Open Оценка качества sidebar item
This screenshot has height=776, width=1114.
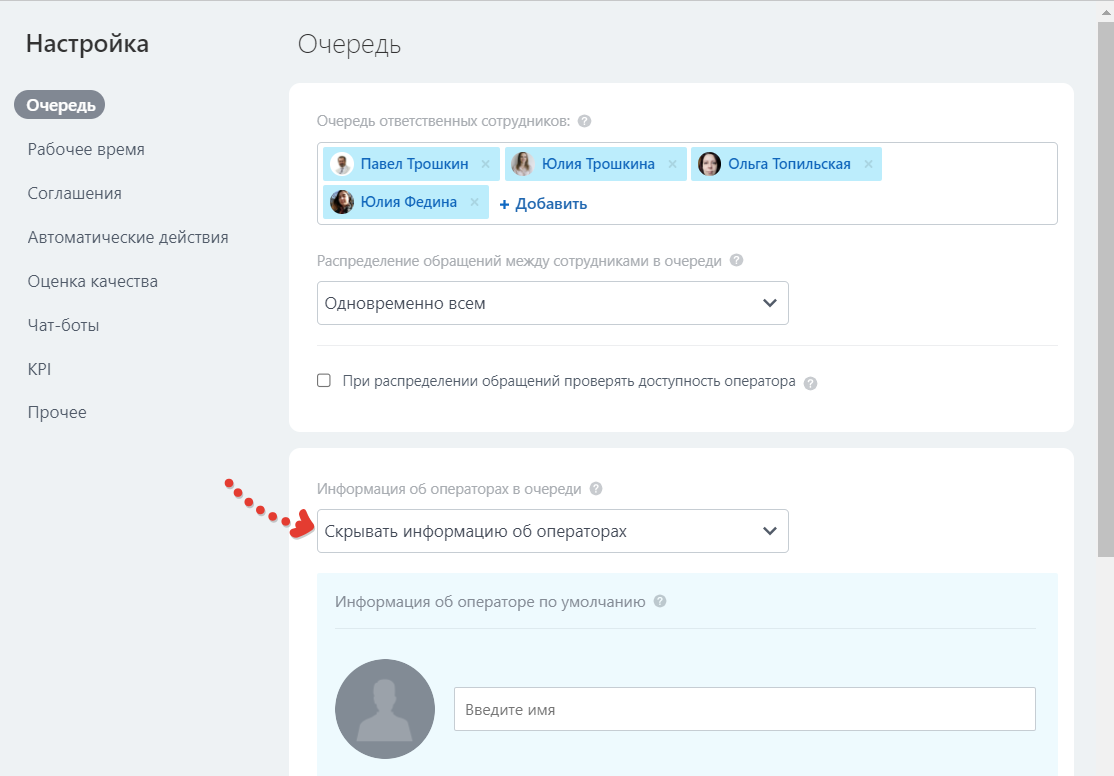(x=93, y=281)
